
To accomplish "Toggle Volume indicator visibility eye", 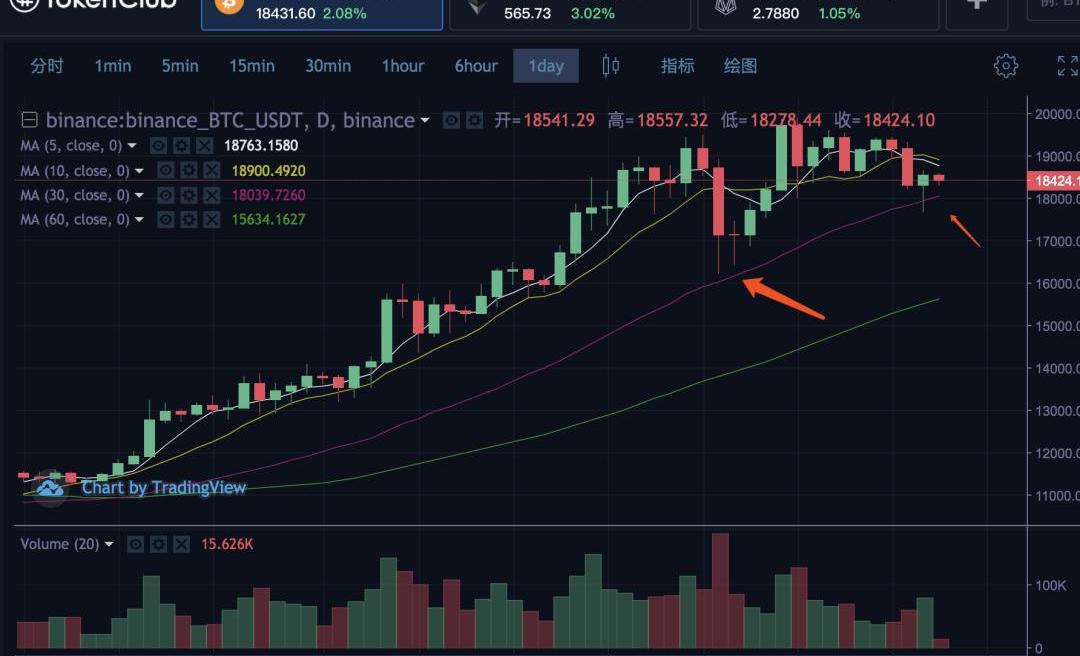I will (x=137, y=544).
